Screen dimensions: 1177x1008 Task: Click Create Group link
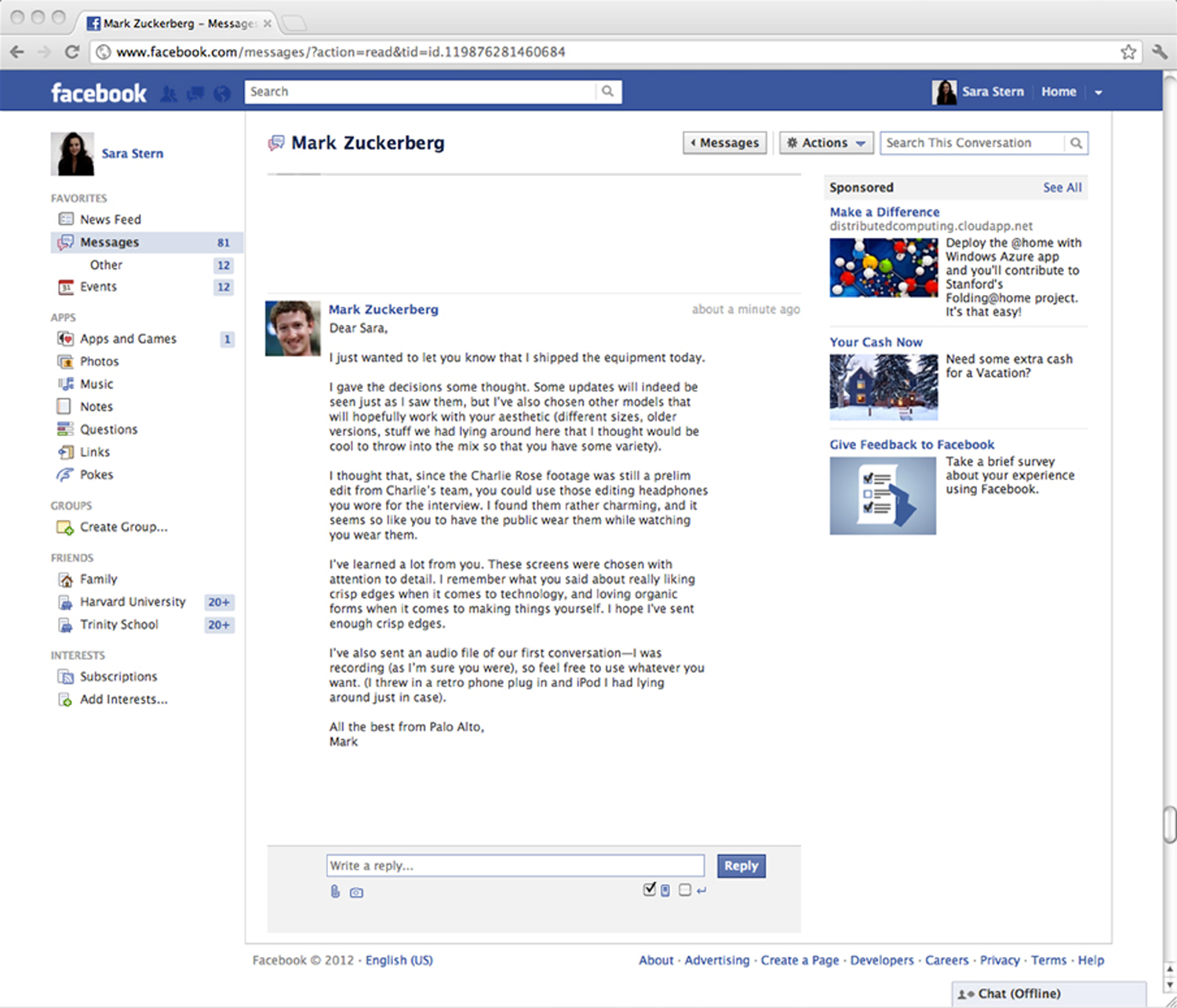pos(123,527)
